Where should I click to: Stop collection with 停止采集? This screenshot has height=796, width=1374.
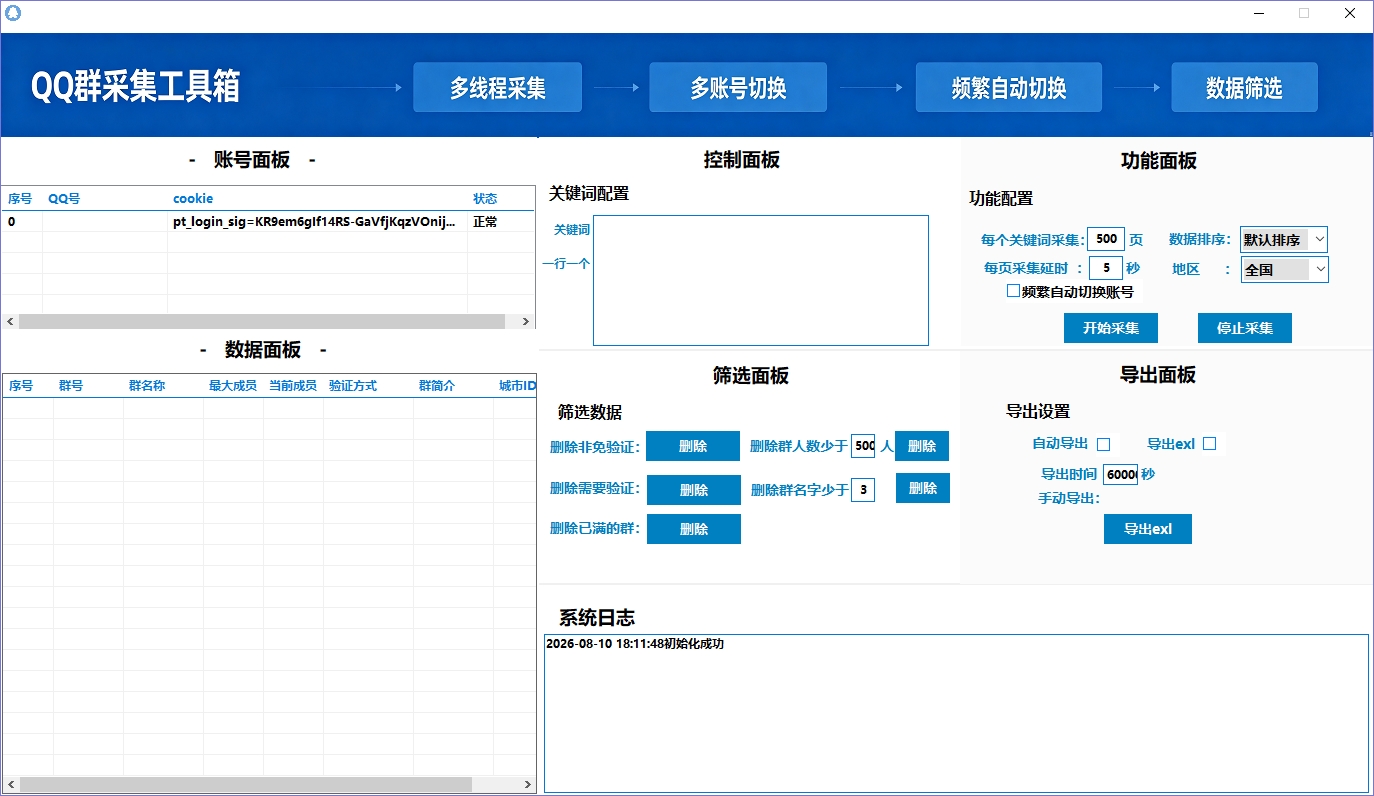click(x=1245, y=328)
